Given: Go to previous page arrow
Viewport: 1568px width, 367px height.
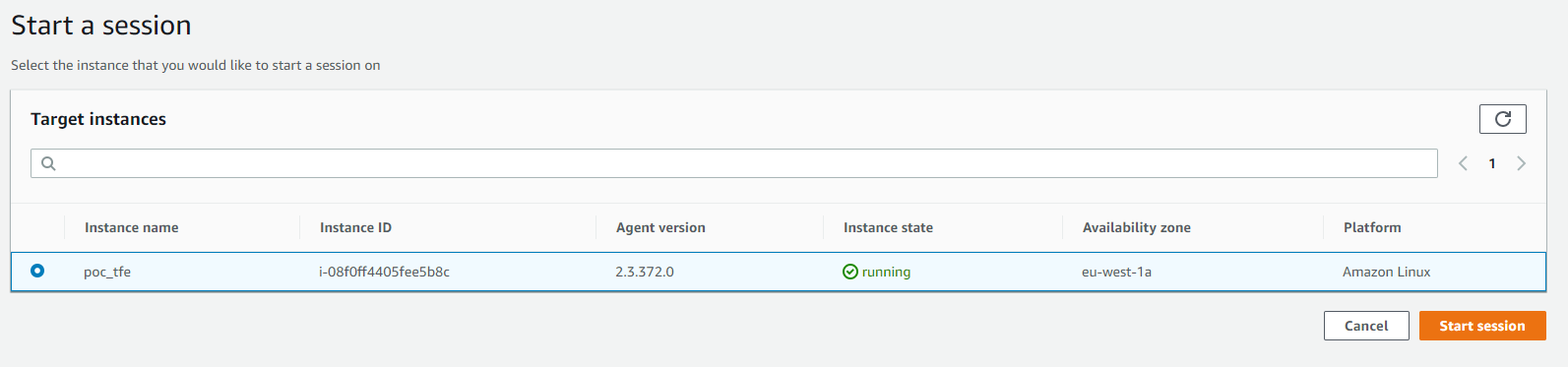Looking at the screenshot, I should tap(1463, 163).
